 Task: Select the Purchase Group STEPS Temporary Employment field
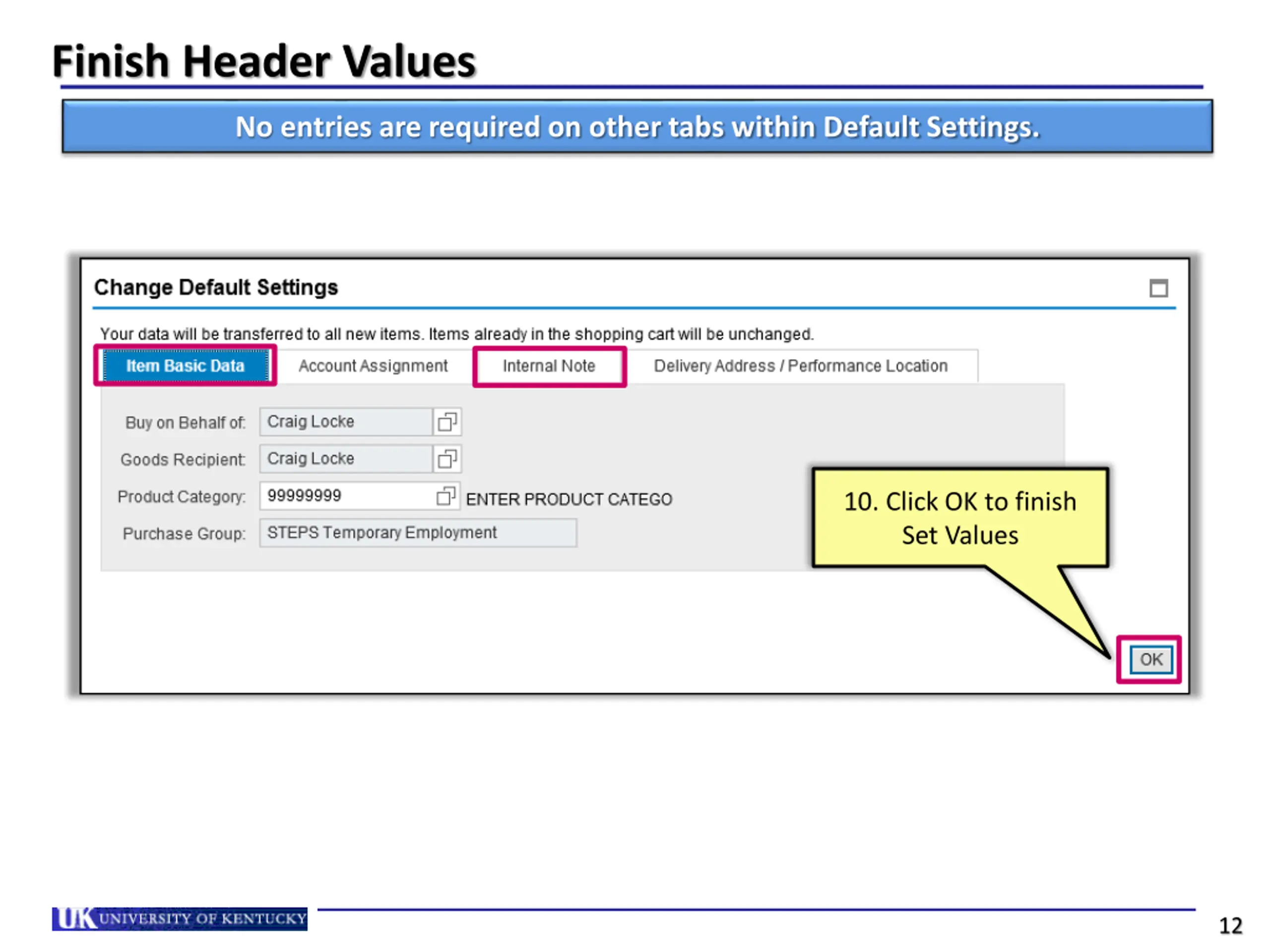(417, 533)
